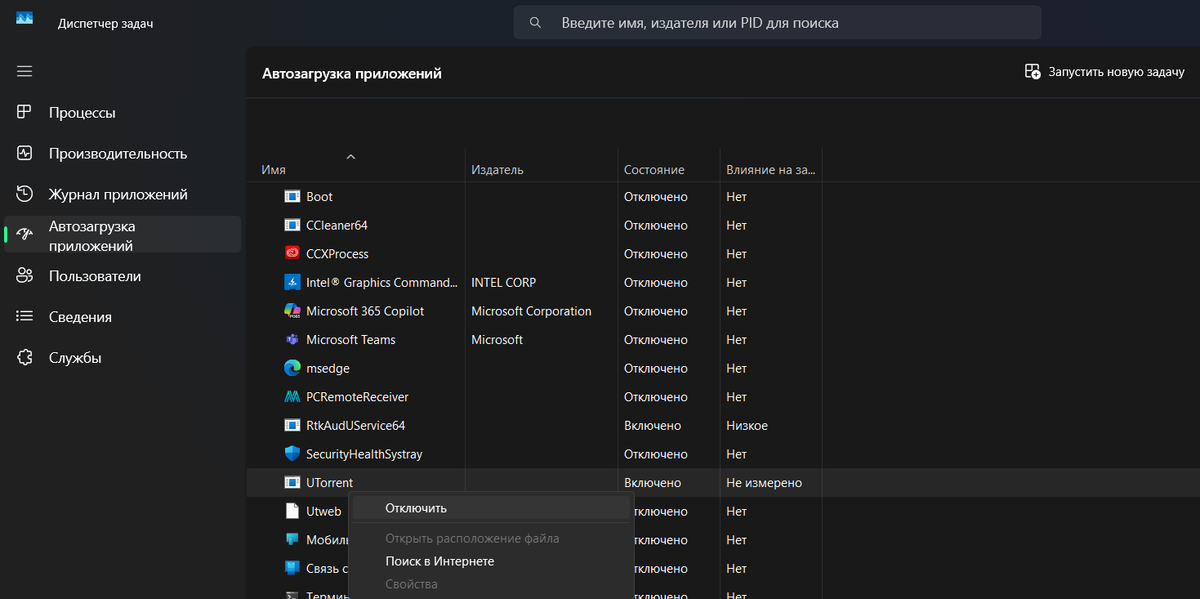This screenshot has height=599, width=1200.
Task: Click Открыть расположение файла menu entry
Action: point(491,538)
